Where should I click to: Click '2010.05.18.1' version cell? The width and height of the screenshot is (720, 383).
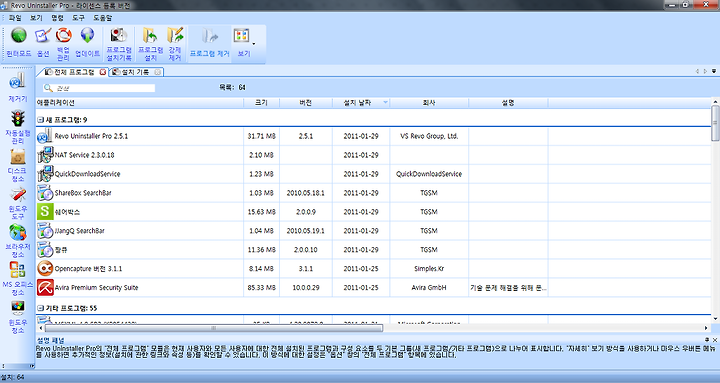tap(305, 193)
